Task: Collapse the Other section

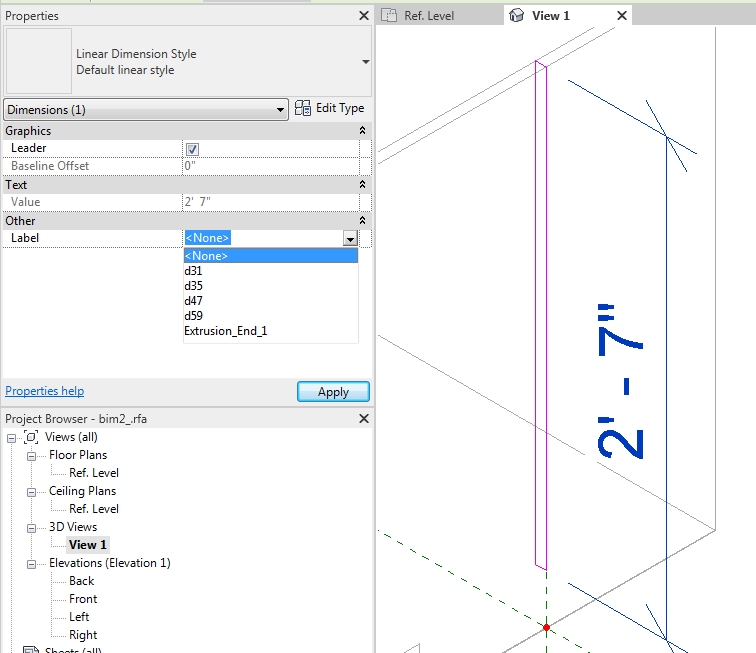Action: pos(362,221)
